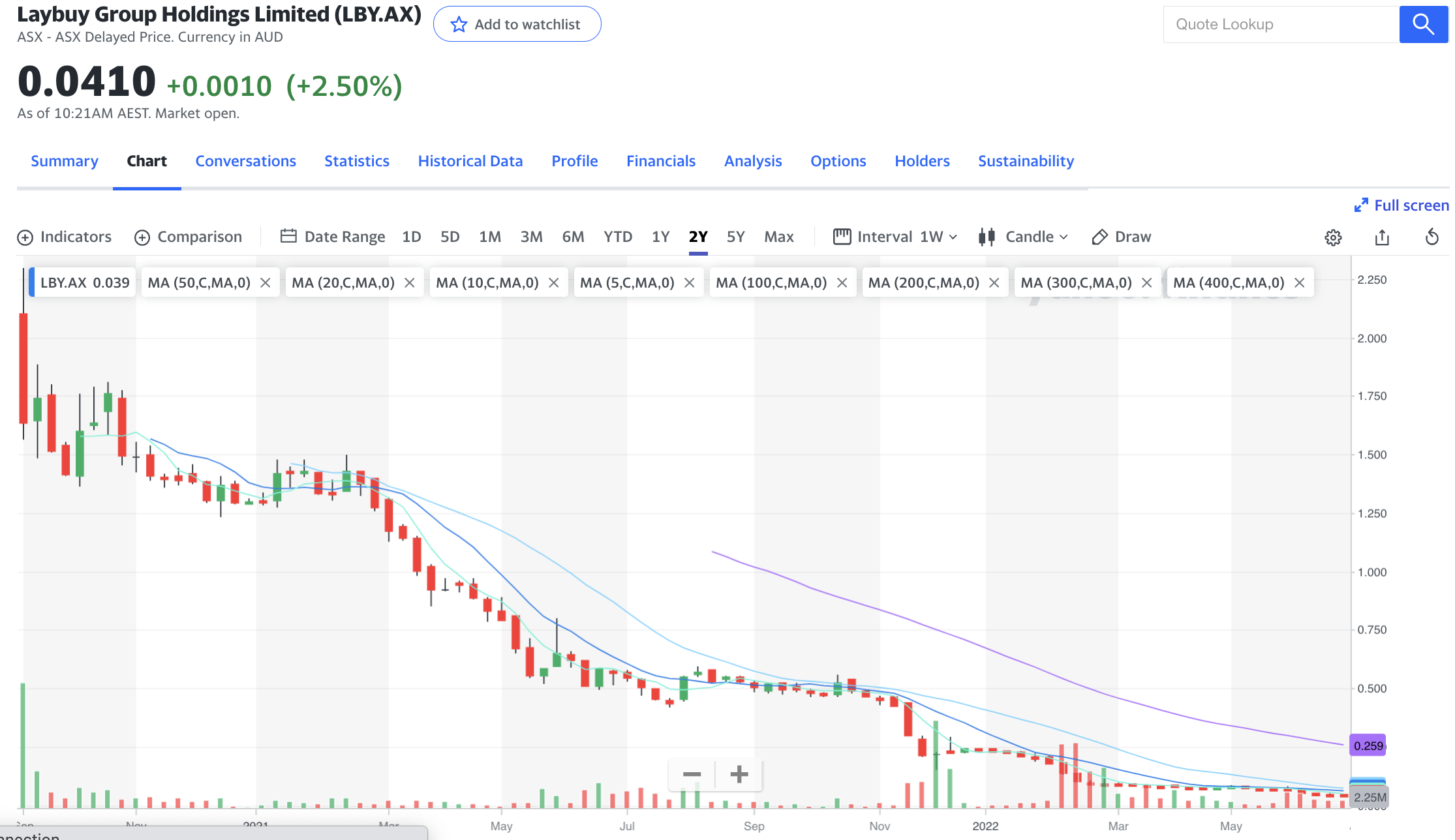
Task: Open chart settings gear icon
Action: coord(1333,237)
